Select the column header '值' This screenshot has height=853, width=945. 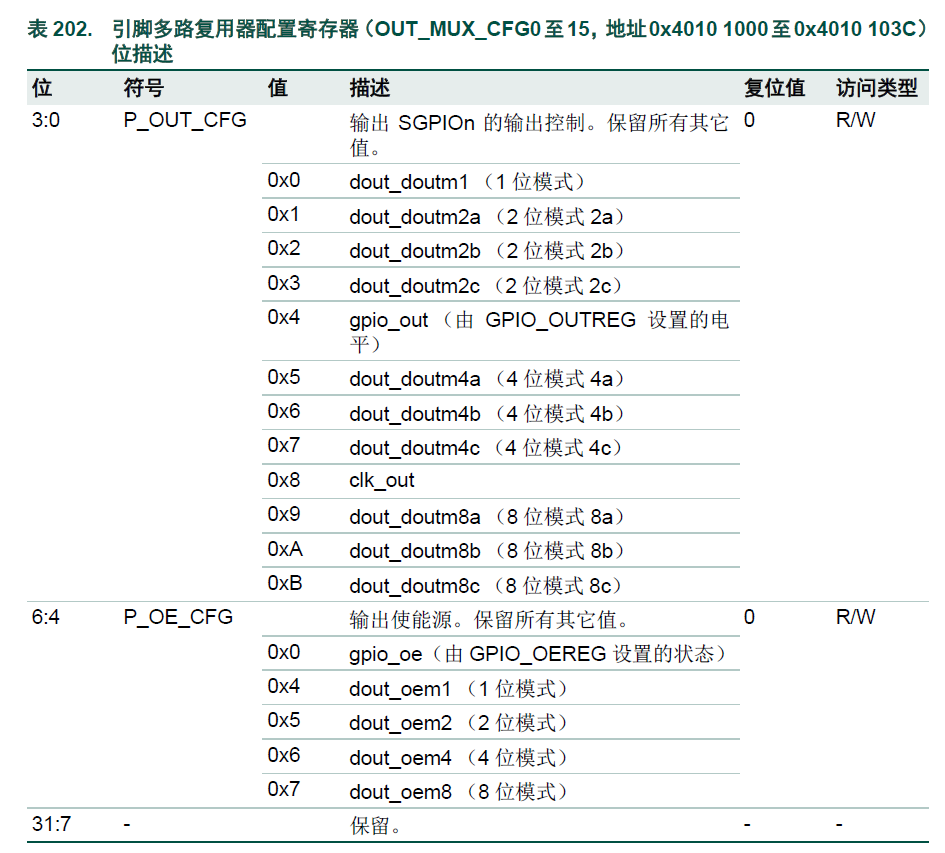278,88
